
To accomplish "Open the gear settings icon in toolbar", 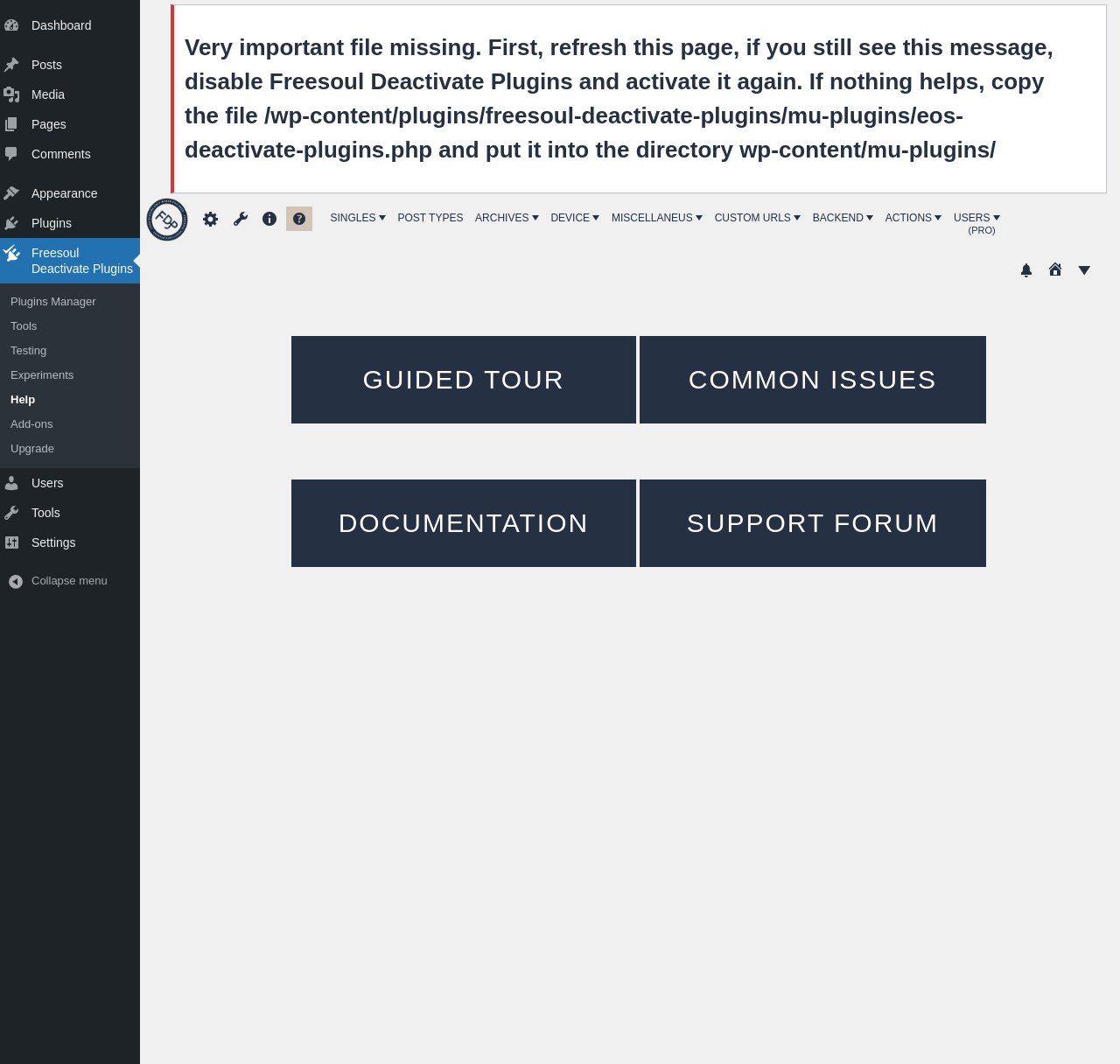I will [210, 219].
